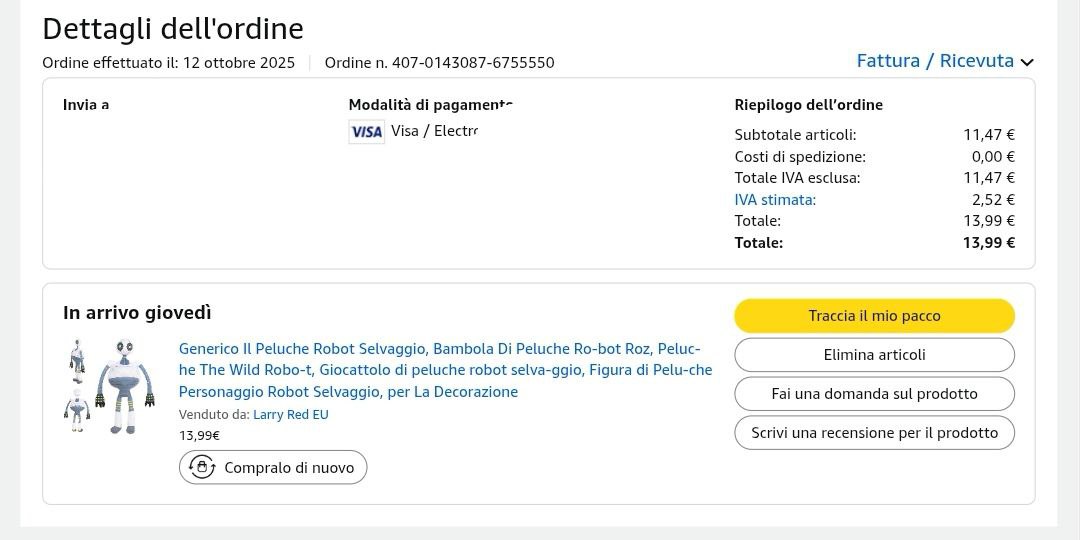
Task: Click the Elimina articoli button
Action: pos(874,355)
